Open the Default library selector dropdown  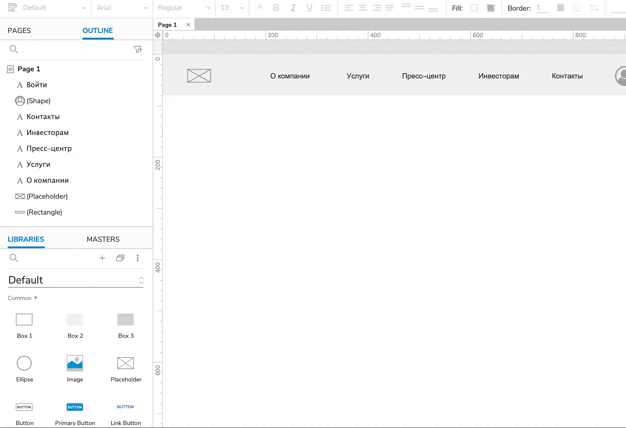click(x=75, y=280)
